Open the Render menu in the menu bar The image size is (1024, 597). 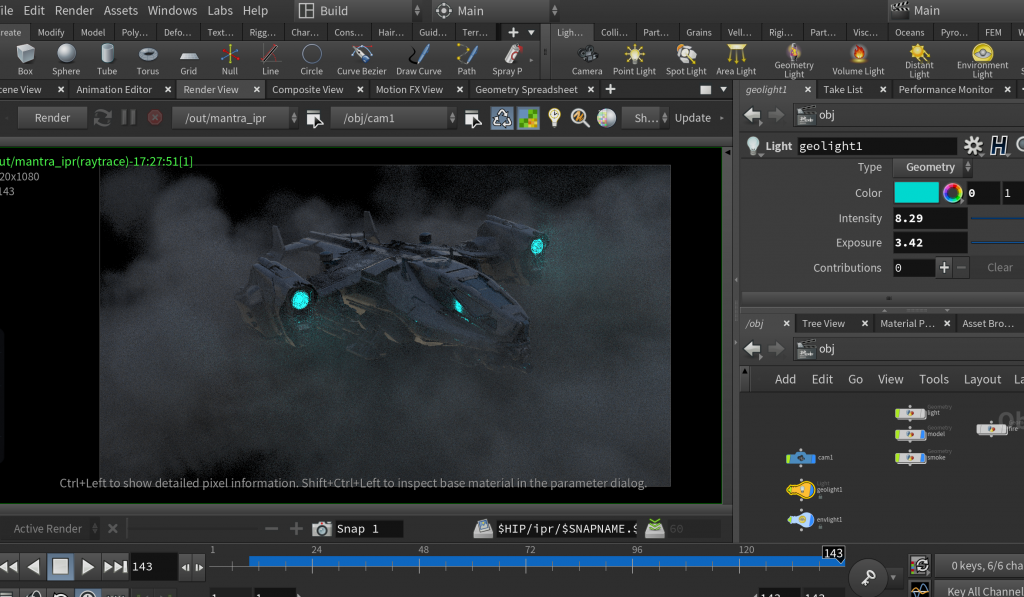[x=74, y=10]
